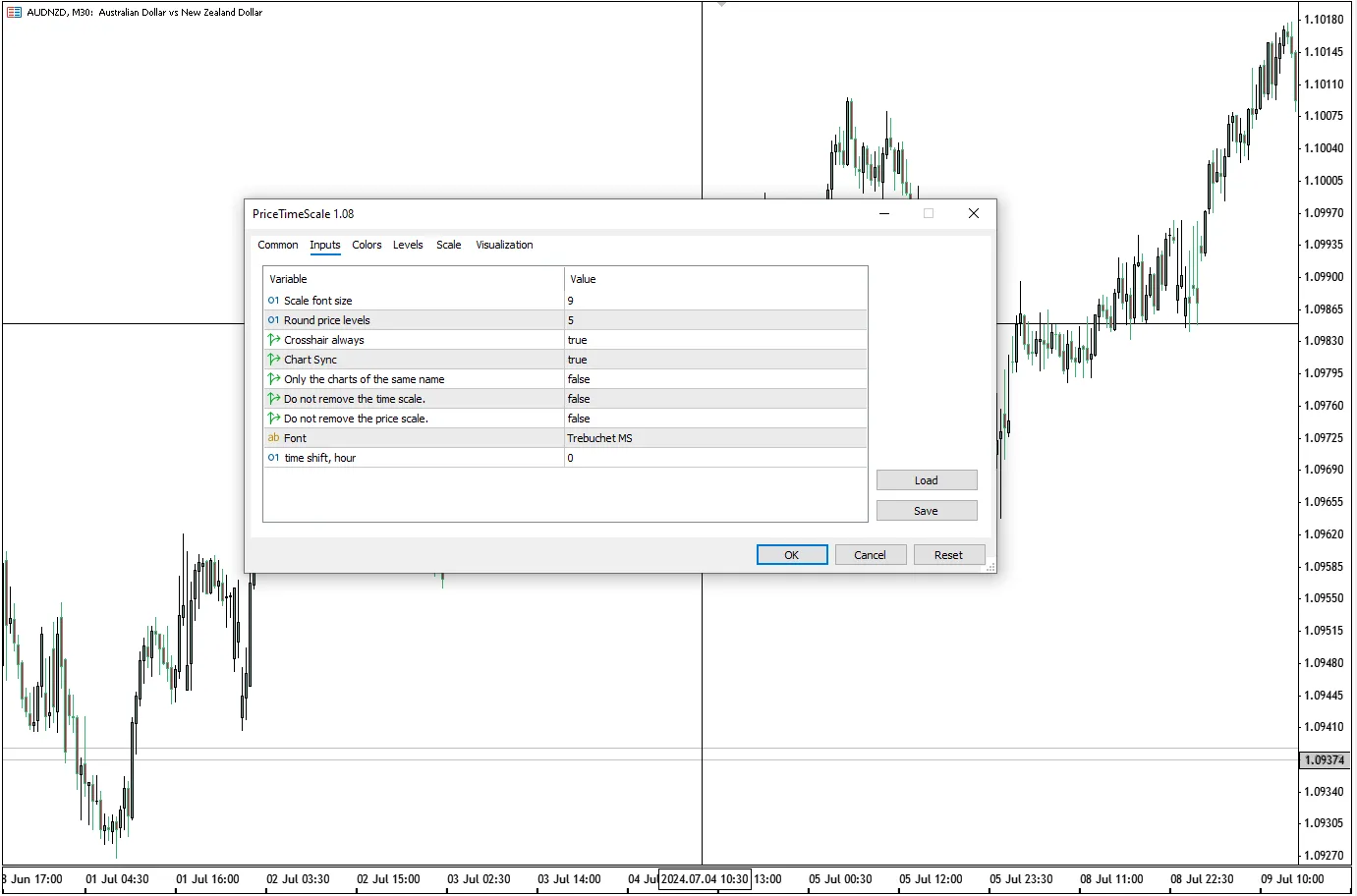Image resolution: width=1357 pixels, height=896 pixels.
Task: Open the Common tab
Action: click(278, 245)
